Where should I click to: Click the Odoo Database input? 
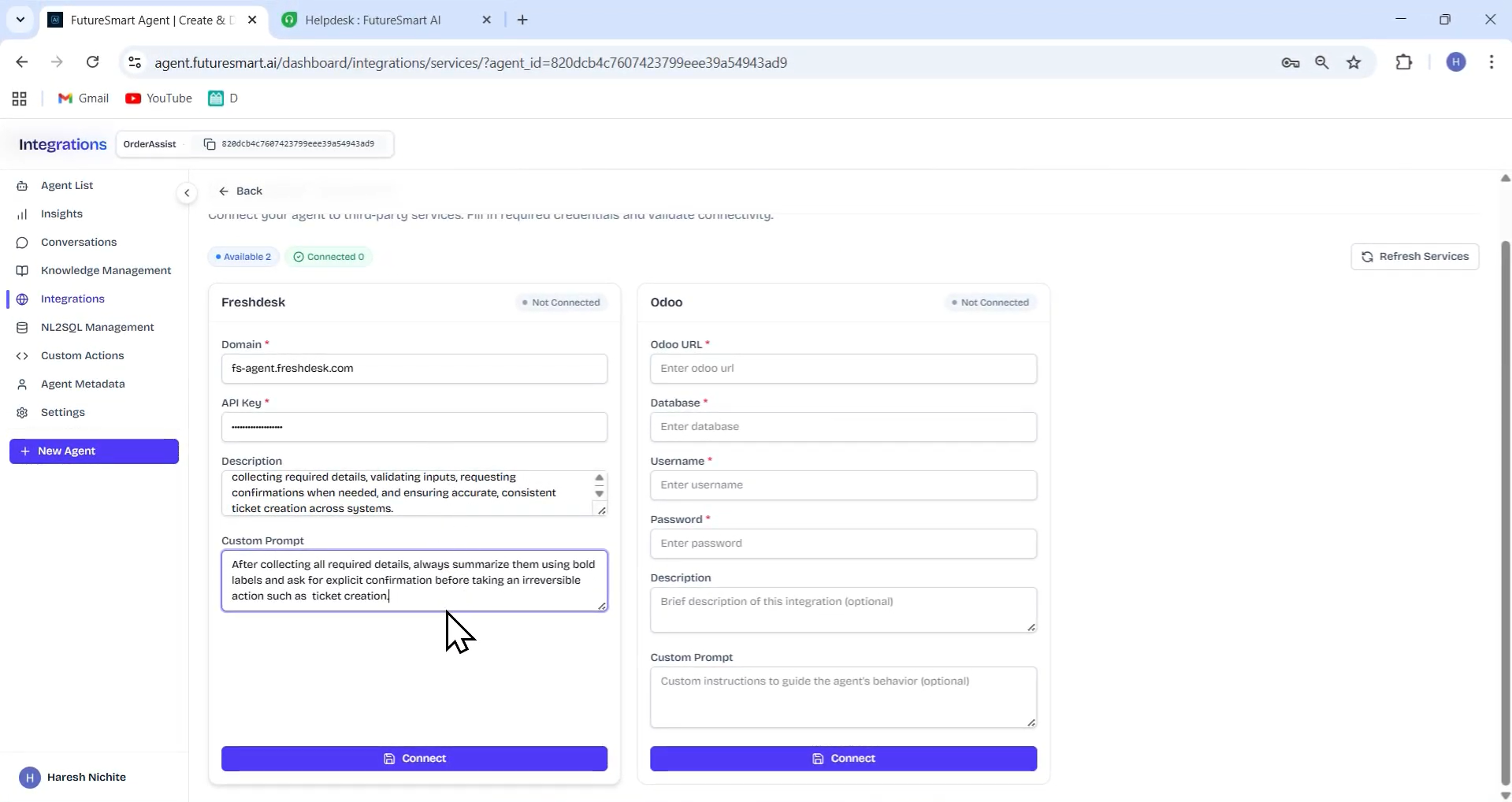coord(843,427)
